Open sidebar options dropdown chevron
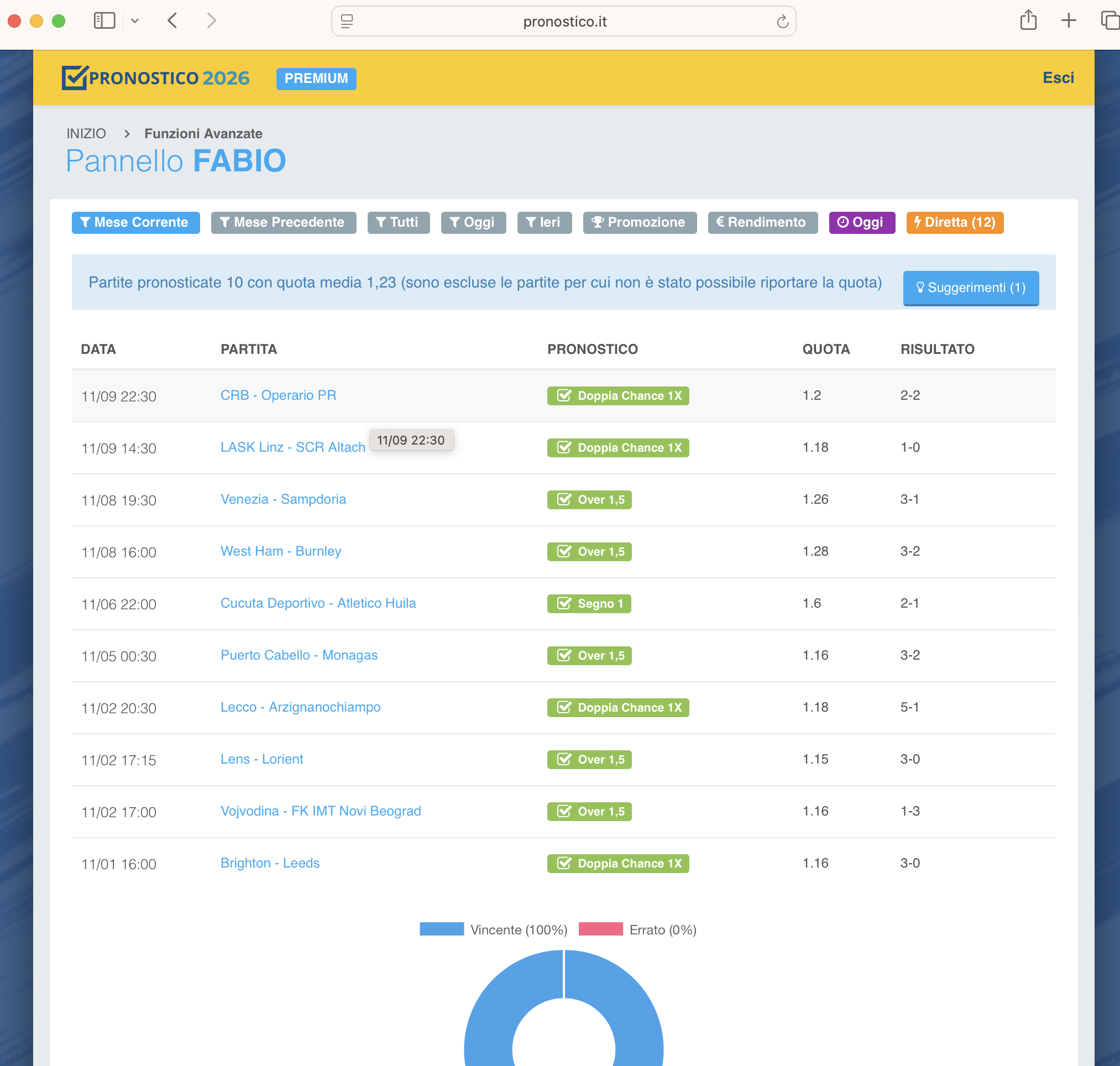1120x1066 pixels. 135,21
